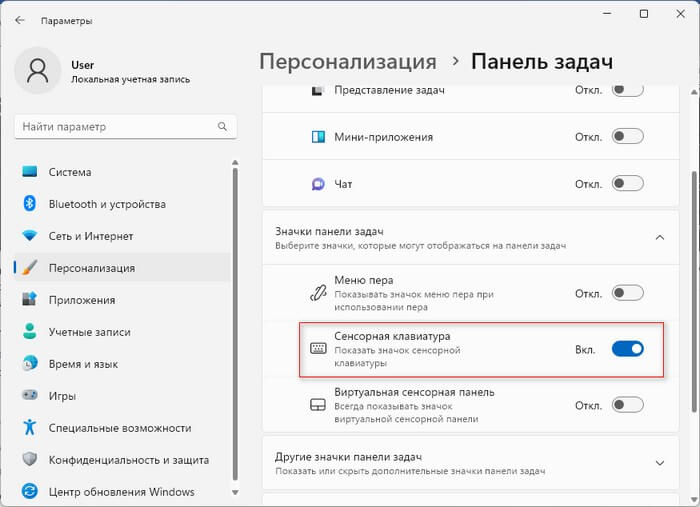
Task: Click the Система monitor icon
Action: pyautogui.click(x=29, y=172)
